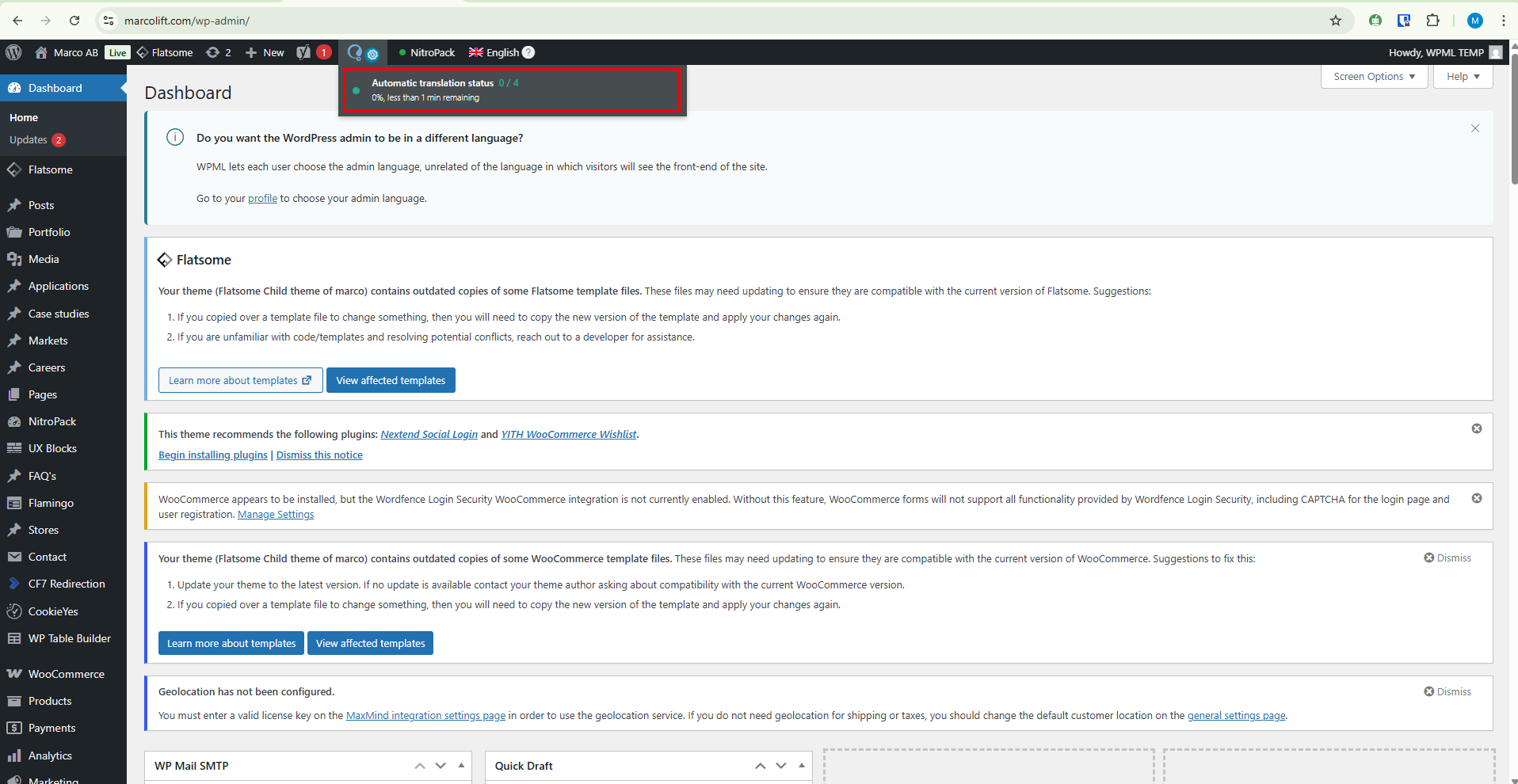The height and width of the screenshot is (784, 1518).
Task: Open MaxMind integration settings page link
Action: coord(425,716)
